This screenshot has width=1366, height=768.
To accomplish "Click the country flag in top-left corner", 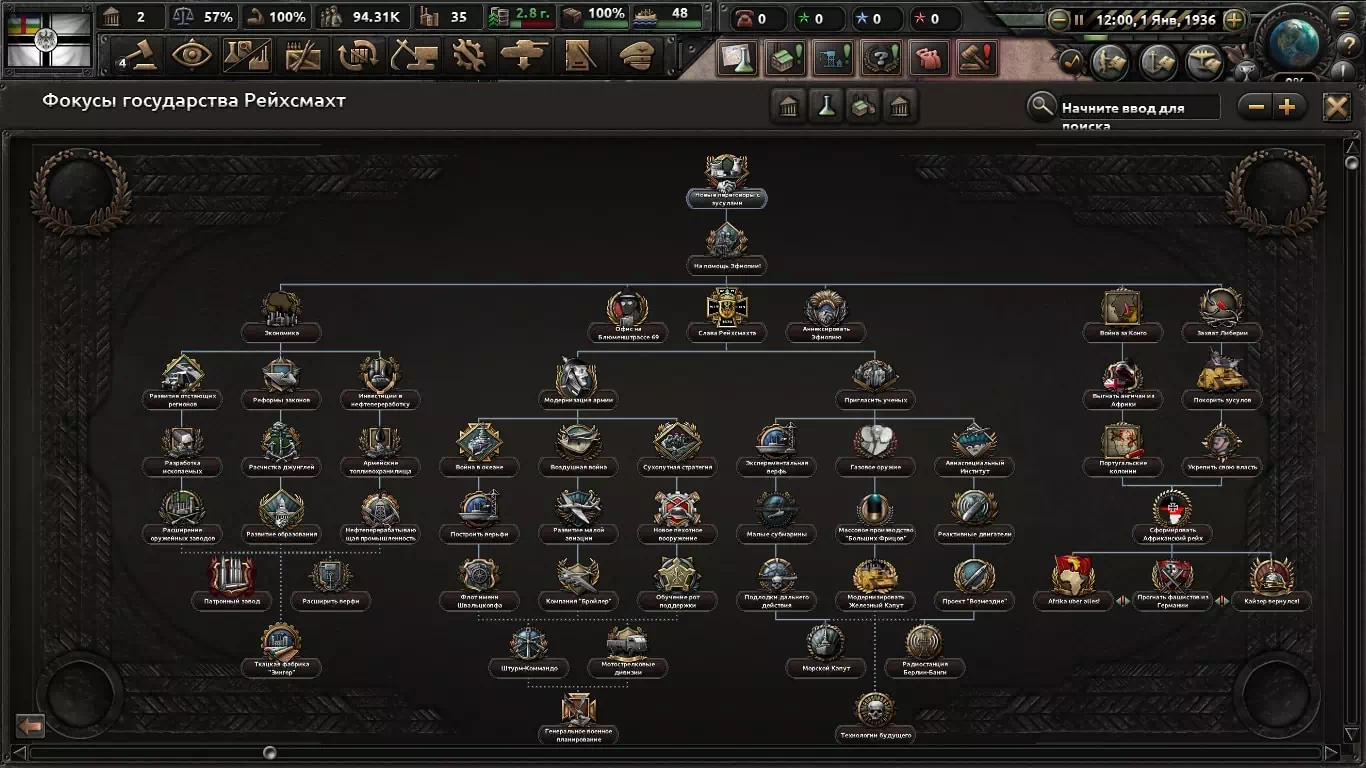I will 48,39.
